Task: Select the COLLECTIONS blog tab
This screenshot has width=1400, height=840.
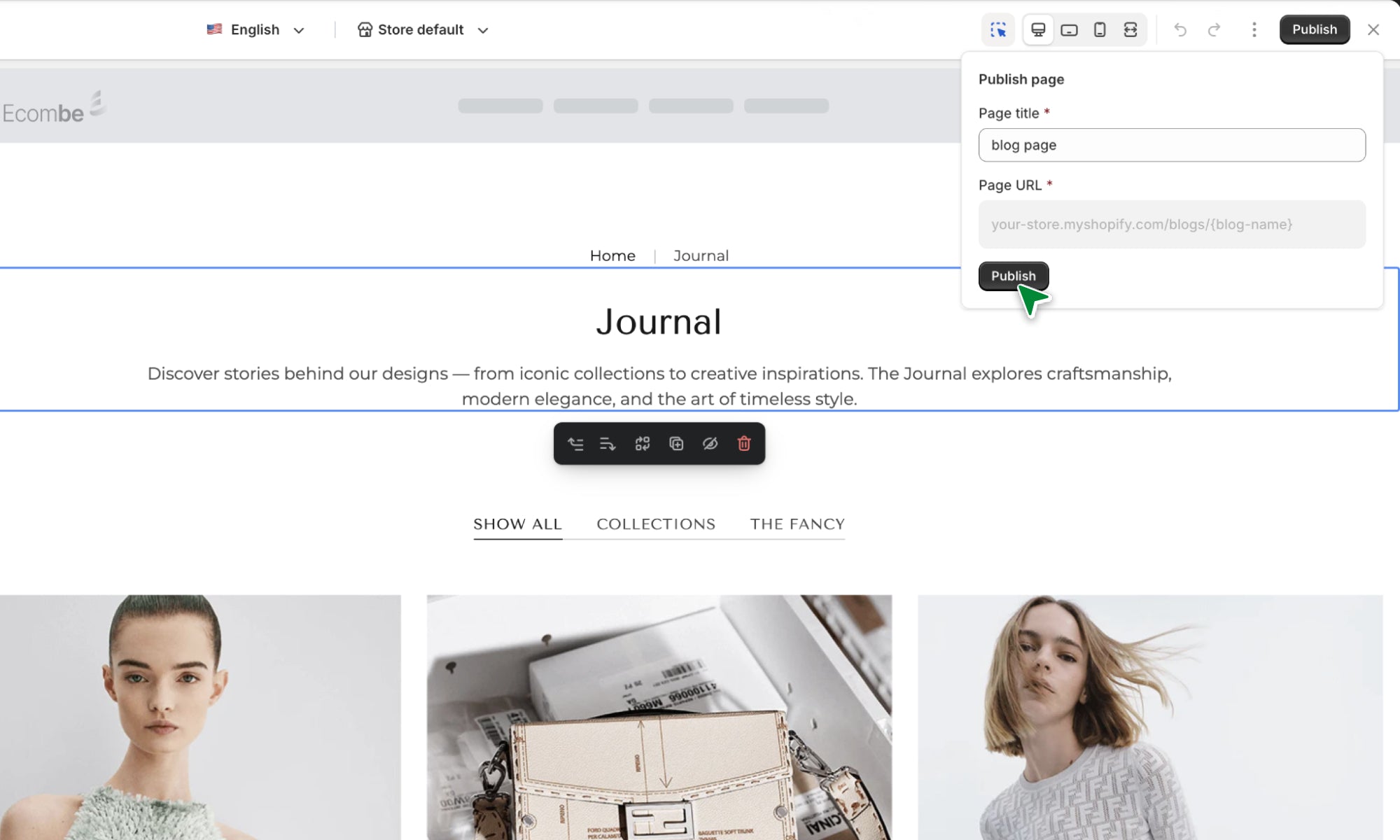Action: coord(656,524)
